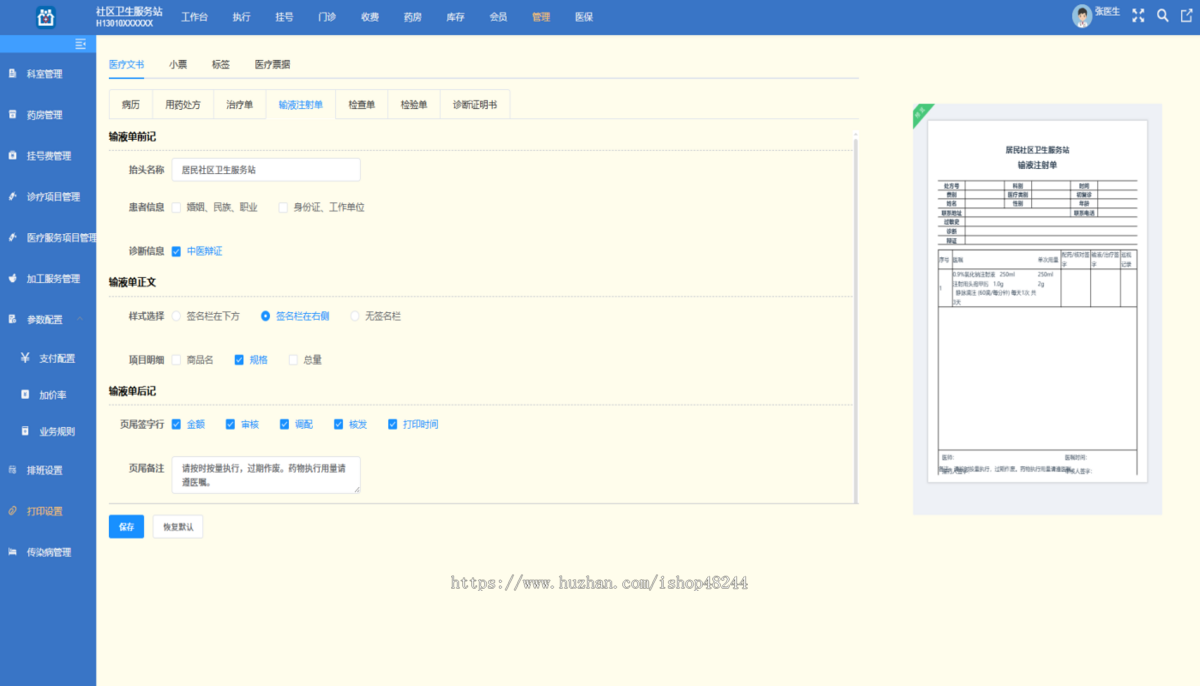Viewport: 1200px width, 686px height.
Task: Click the 支付配置 yen icon
Action: point(25,358)
